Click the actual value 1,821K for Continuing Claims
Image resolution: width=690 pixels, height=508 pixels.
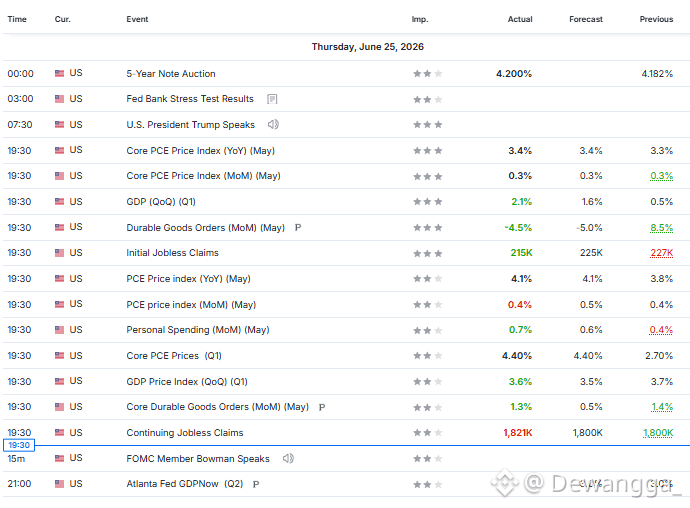tap(518, 433)
